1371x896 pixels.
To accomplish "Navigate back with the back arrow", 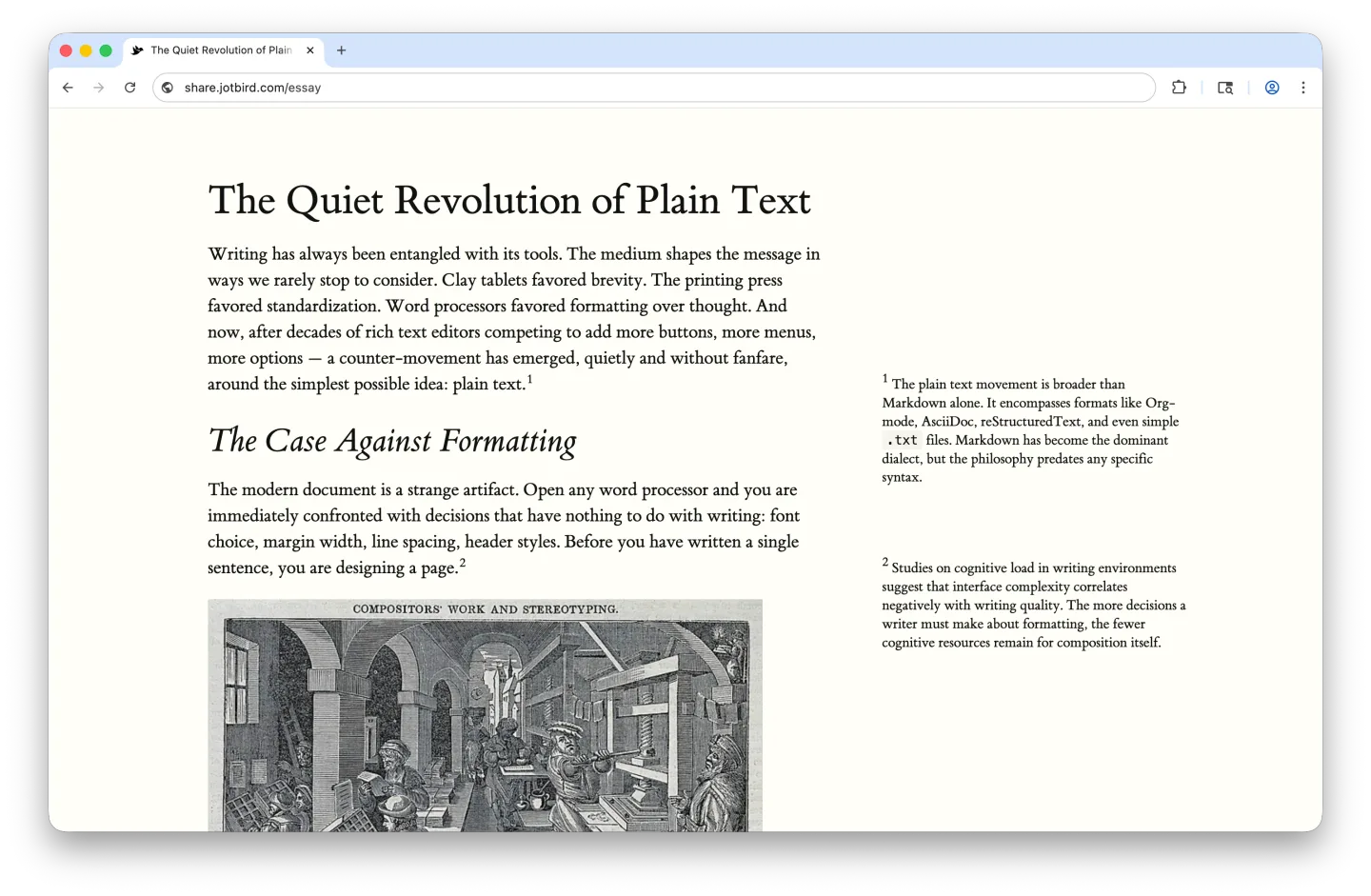I will 67,88.
